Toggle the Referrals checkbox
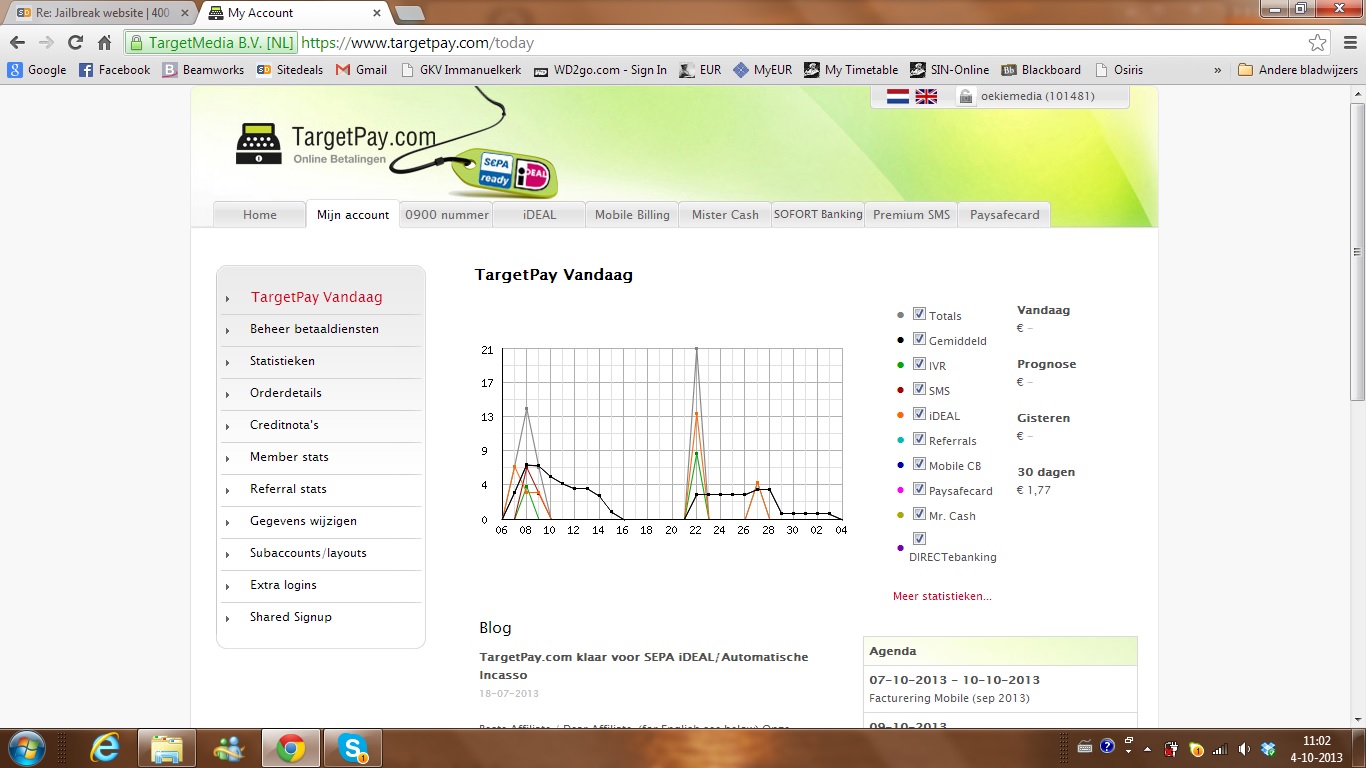Viewport: 1366px width, 768px height. tap(919, 439)
